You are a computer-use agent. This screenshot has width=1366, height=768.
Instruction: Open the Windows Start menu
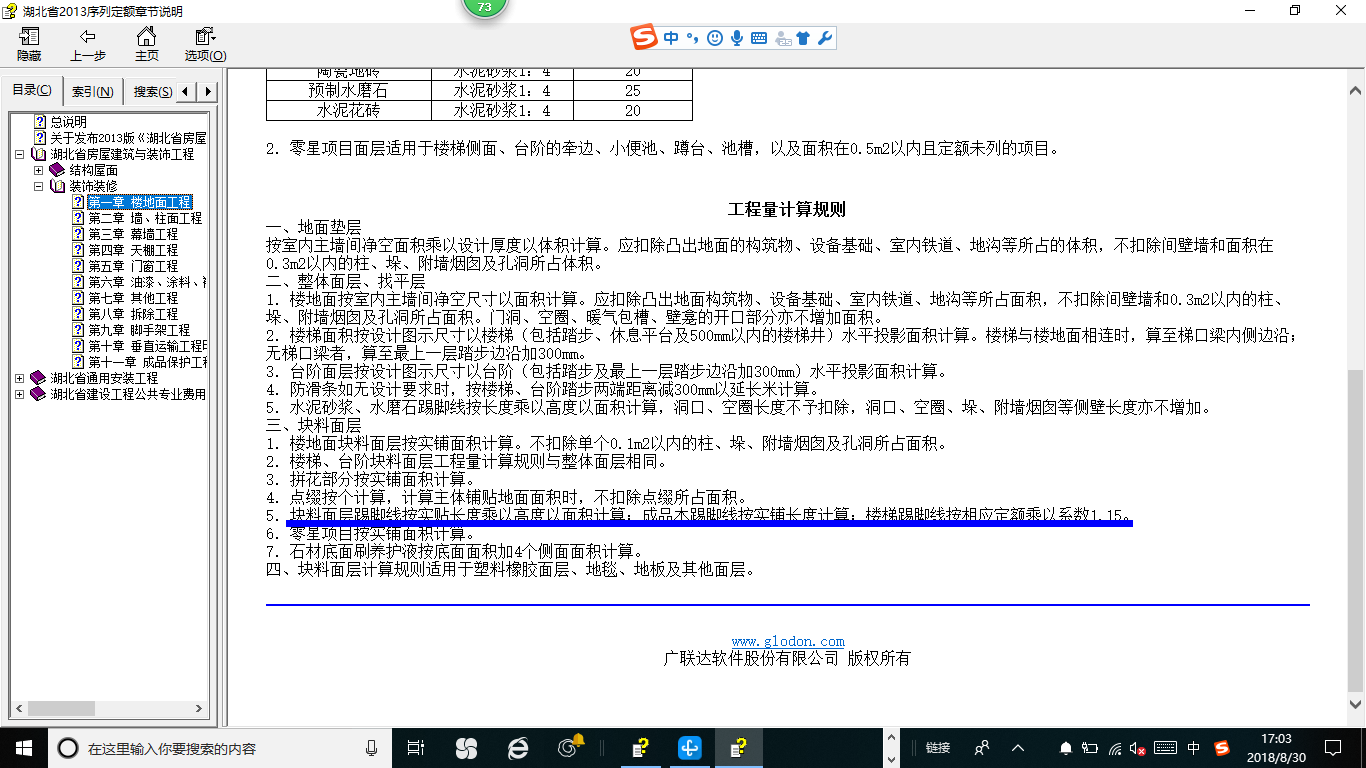(23, 747)
